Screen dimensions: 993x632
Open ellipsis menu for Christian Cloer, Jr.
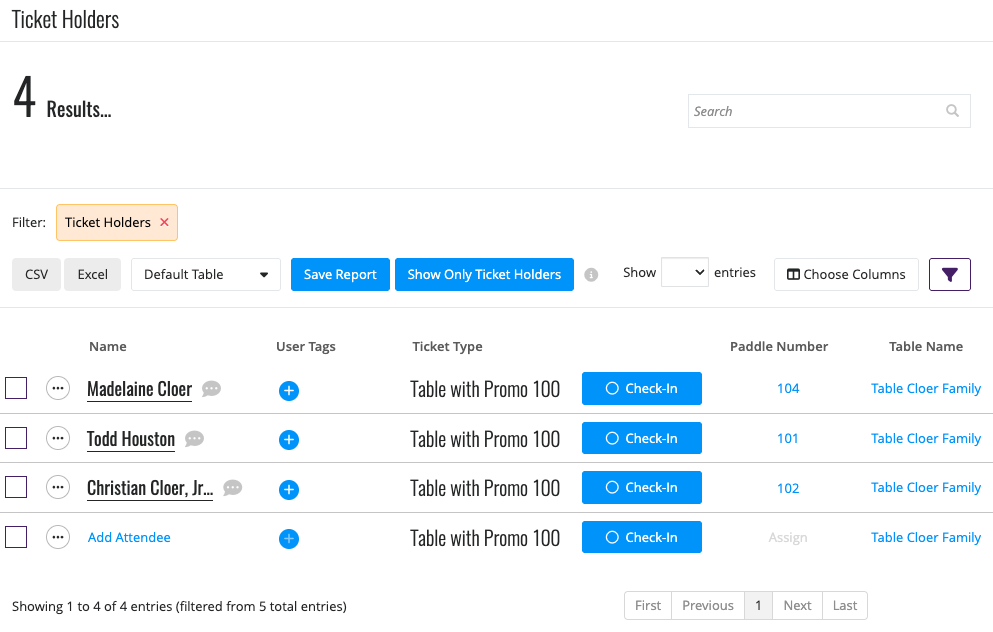[x=58, y=487]
